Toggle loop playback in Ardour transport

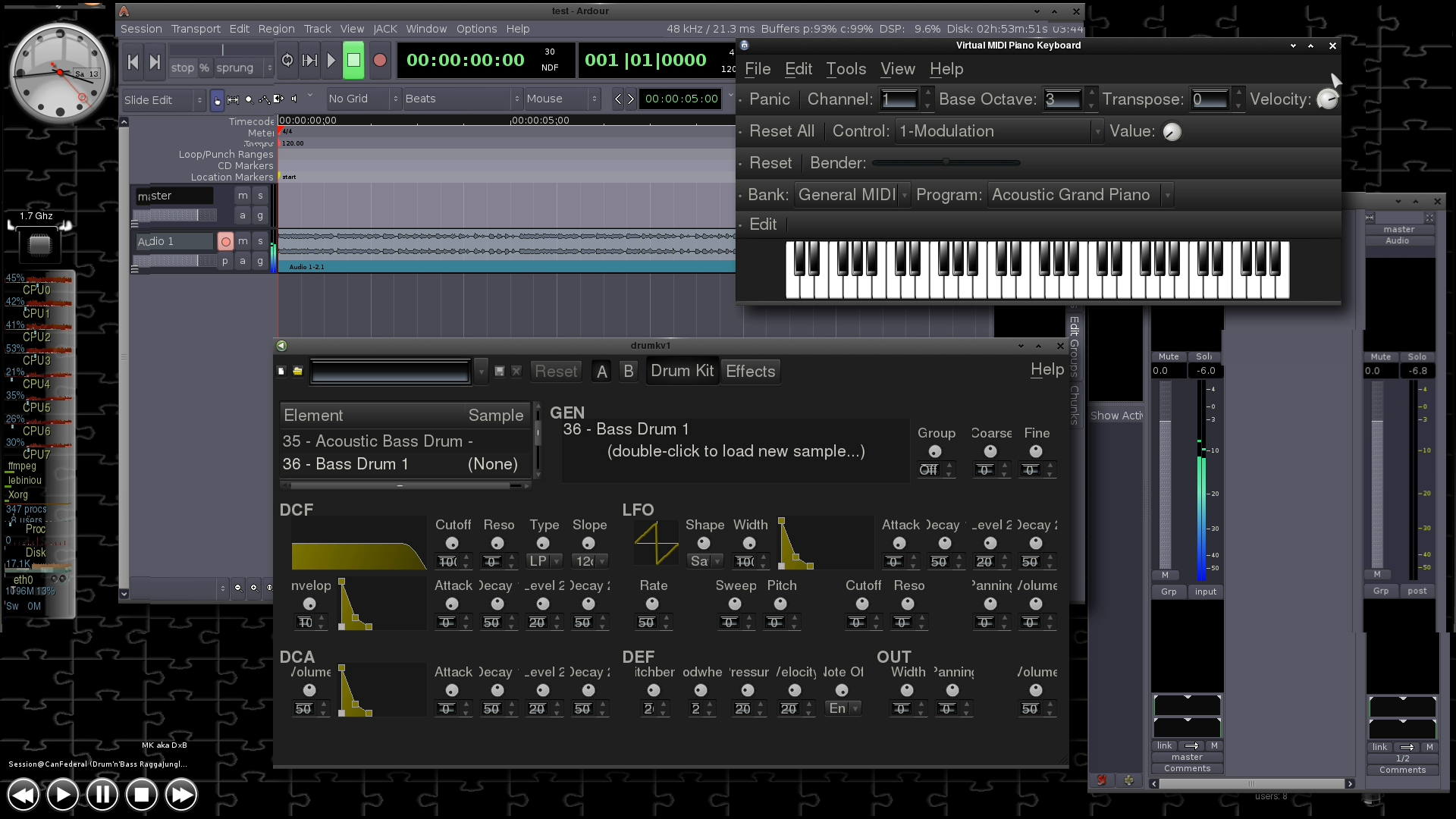(287, 61)
